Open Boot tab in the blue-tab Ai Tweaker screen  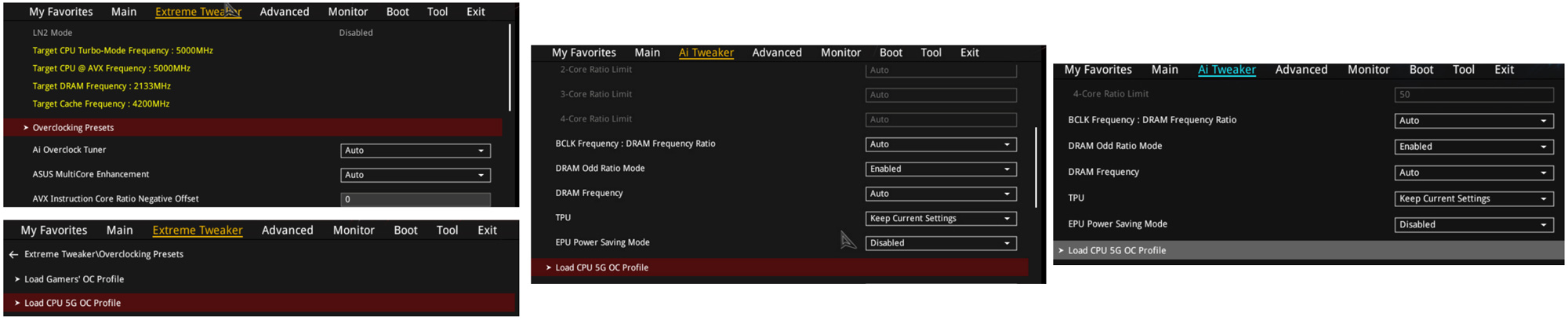coord(1421,70)
